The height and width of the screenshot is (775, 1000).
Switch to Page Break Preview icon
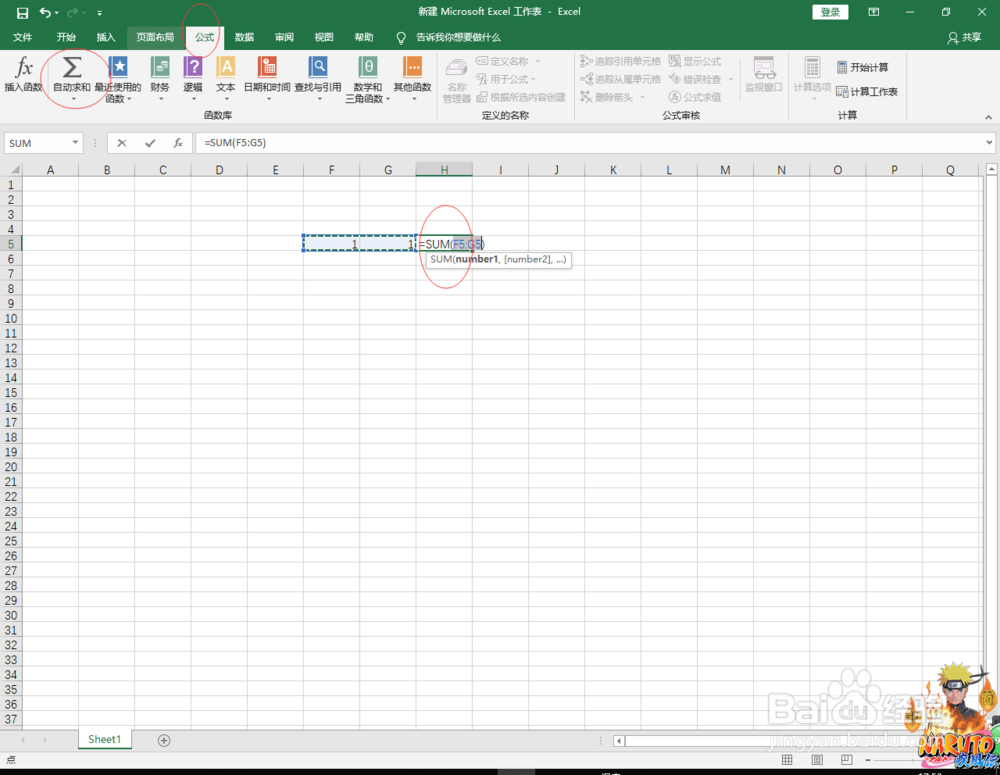846,760
